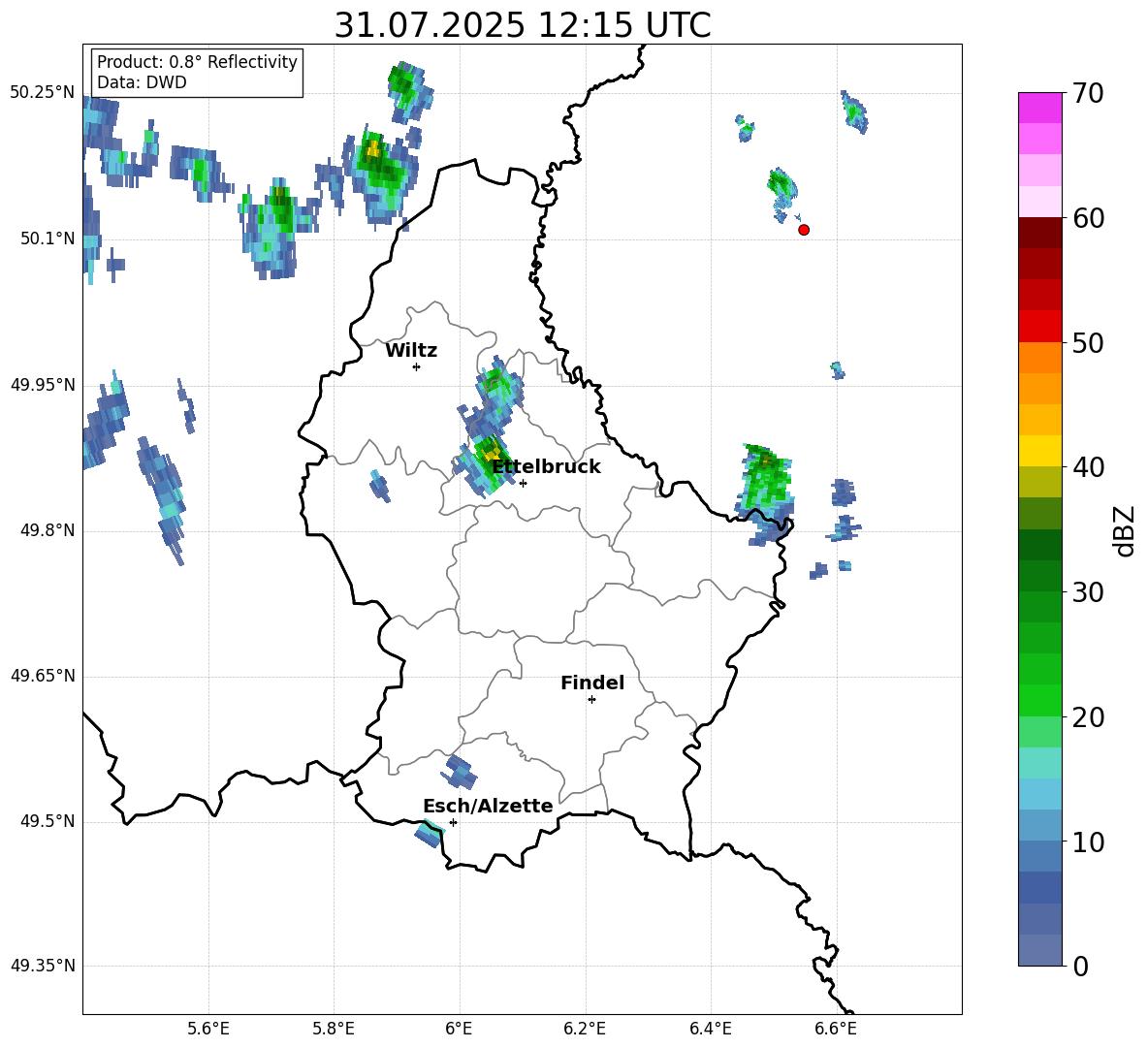Click the 10 tick on the colorbar
The height and width of the screenshot is (1048, 1148).
1087,842
